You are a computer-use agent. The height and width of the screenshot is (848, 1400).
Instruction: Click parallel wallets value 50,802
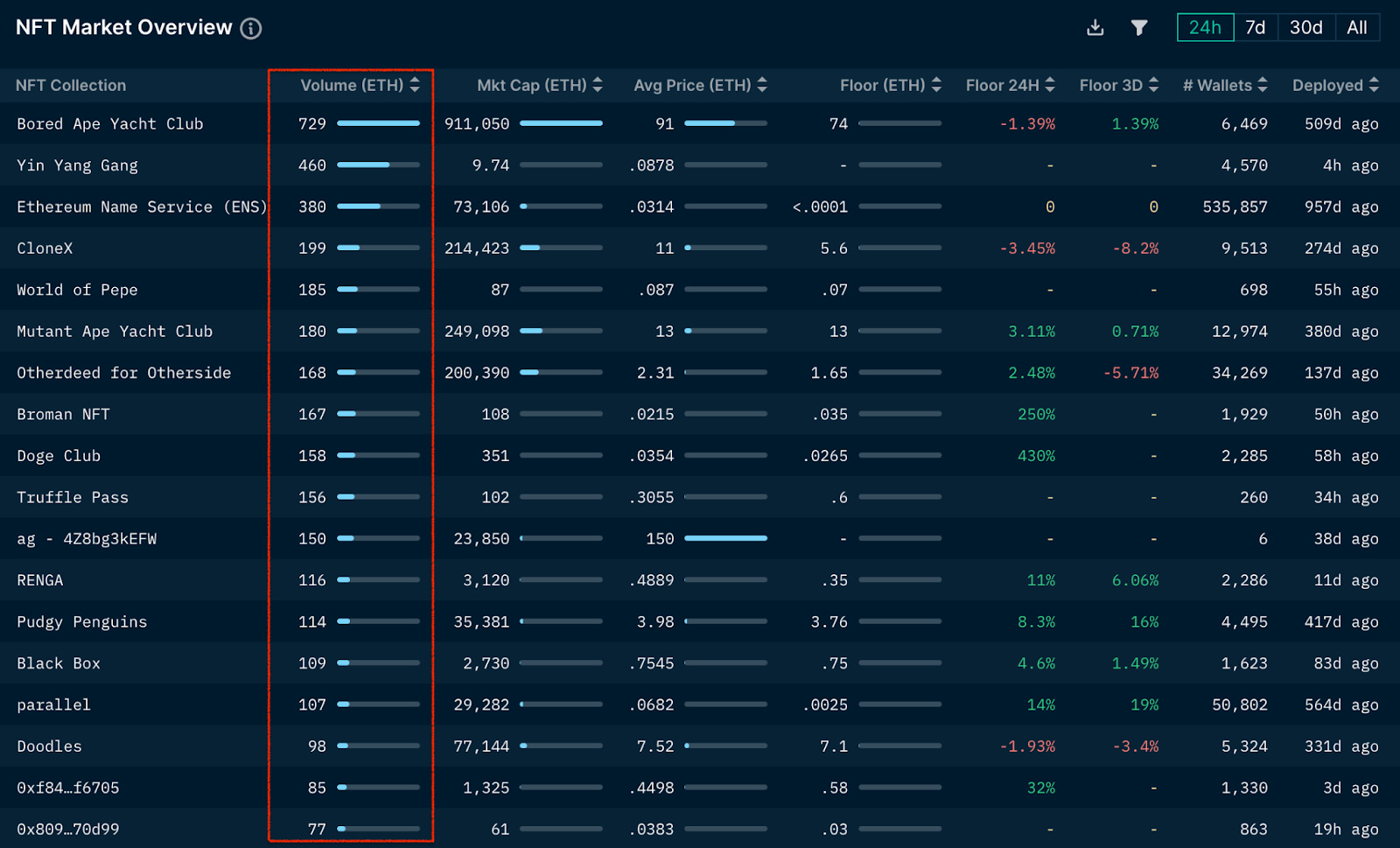[x=1240, y=705]
